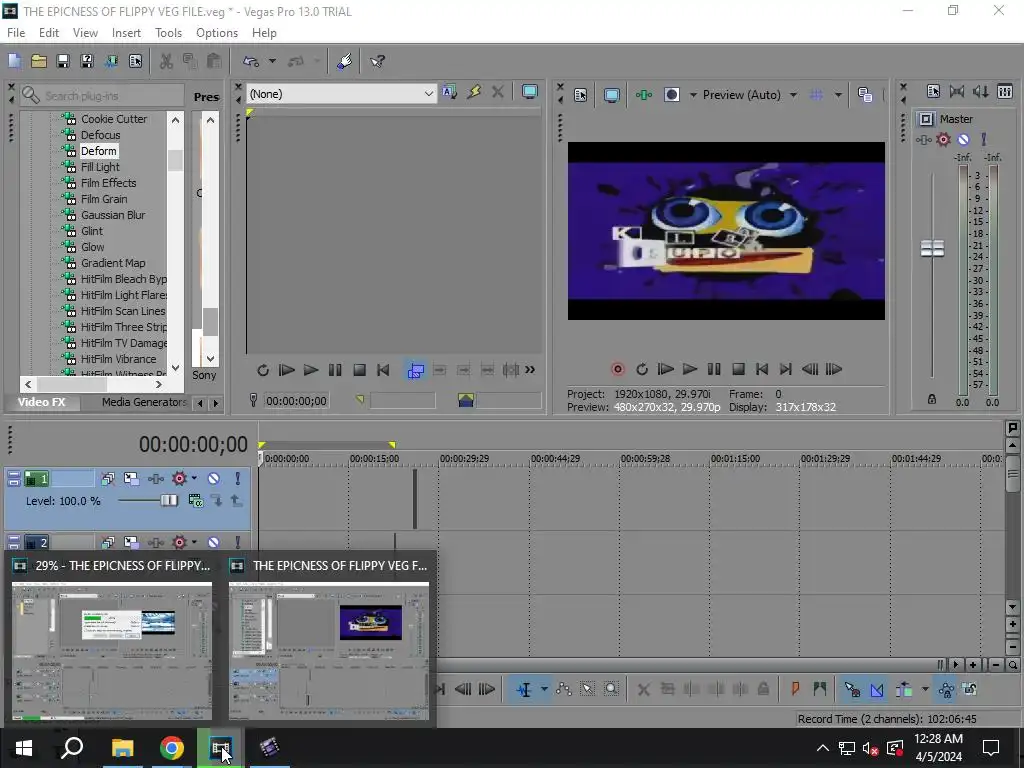Toggle loop playback in trimmer
Screen dimensions: 1024x768
coord(263,370)
